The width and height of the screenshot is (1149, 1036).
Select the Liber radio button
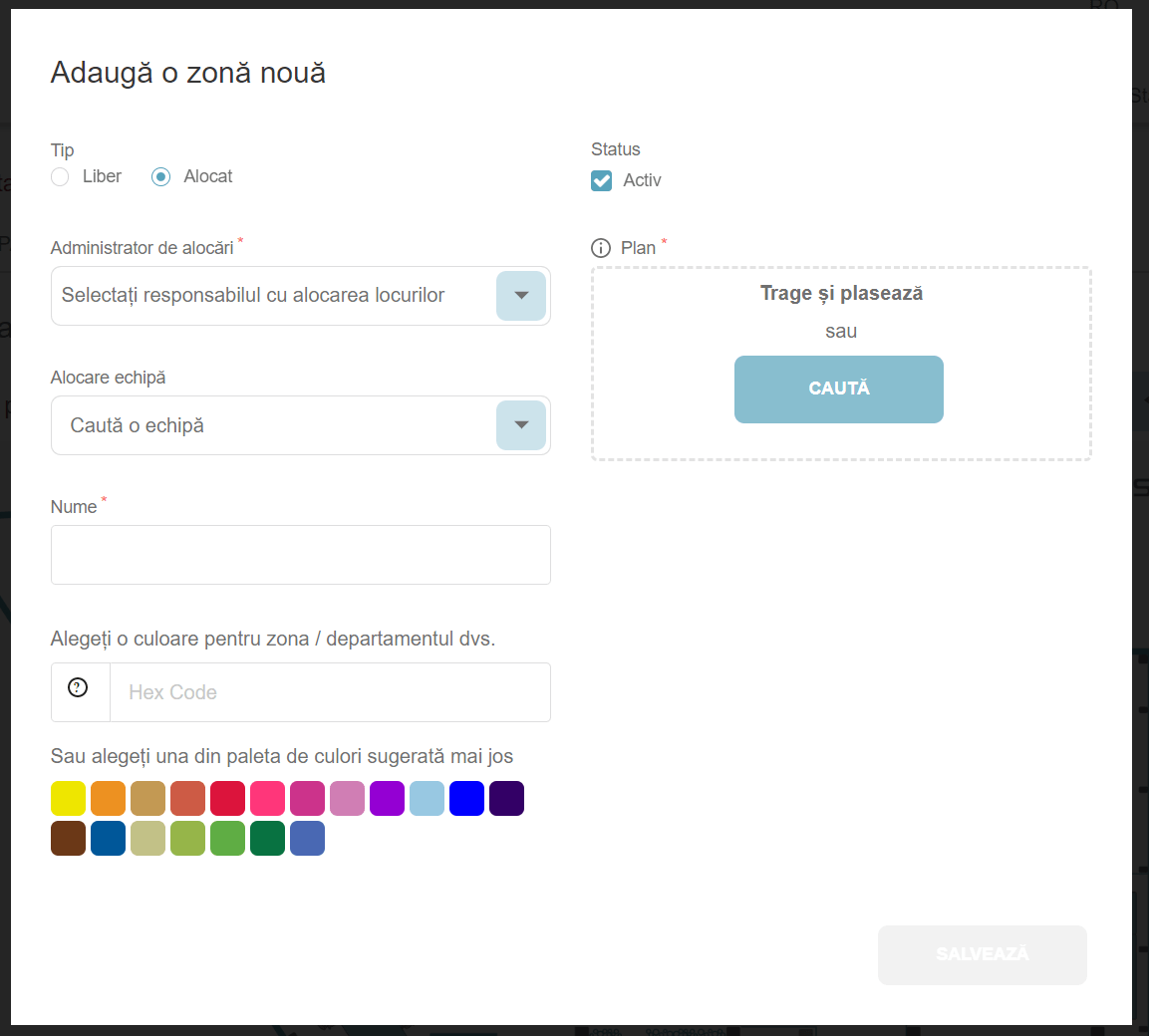click(x=61, y=177)
